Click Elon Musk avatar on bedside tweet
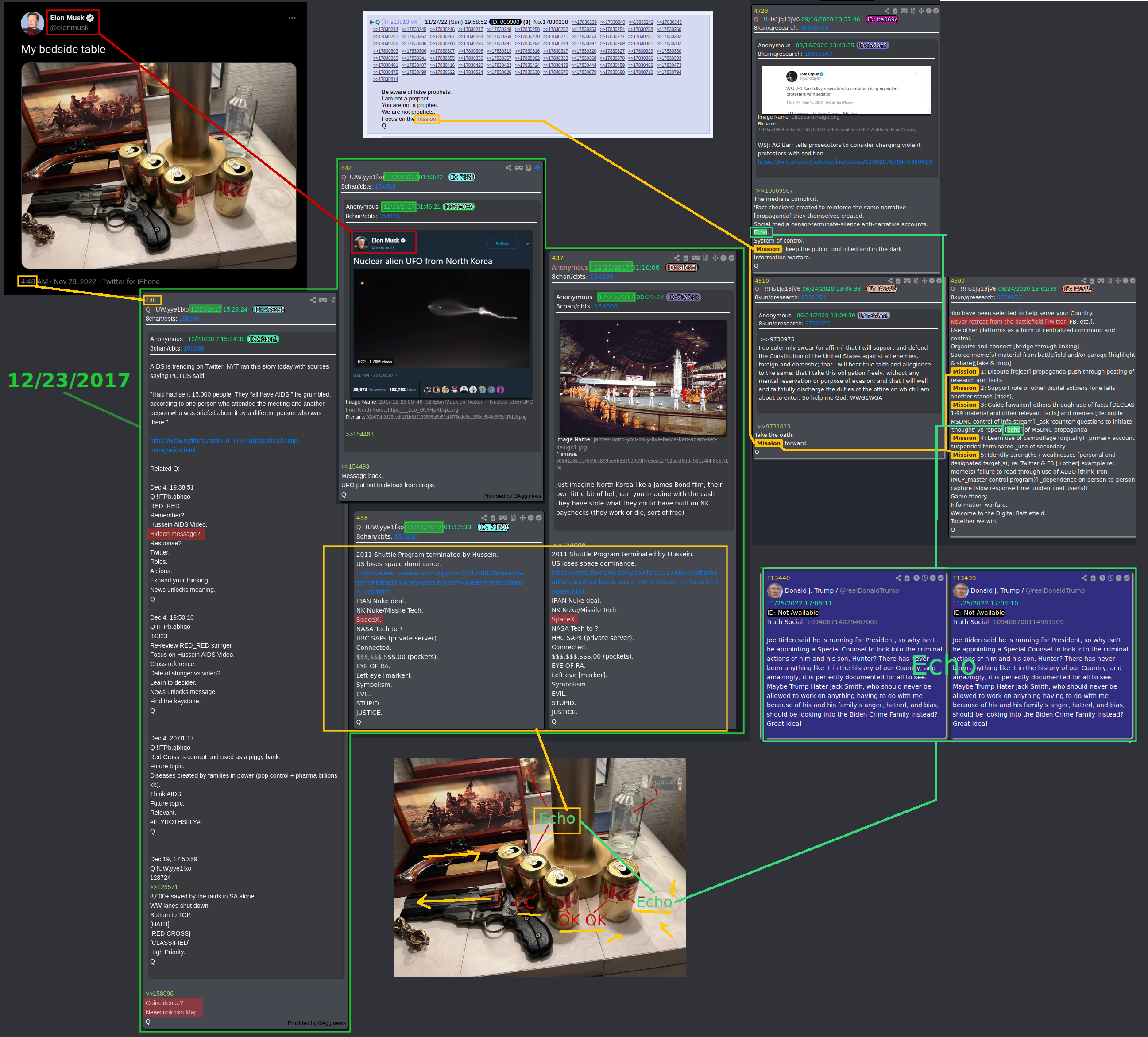1148x1037 pixels. click(x=32, y=23)
